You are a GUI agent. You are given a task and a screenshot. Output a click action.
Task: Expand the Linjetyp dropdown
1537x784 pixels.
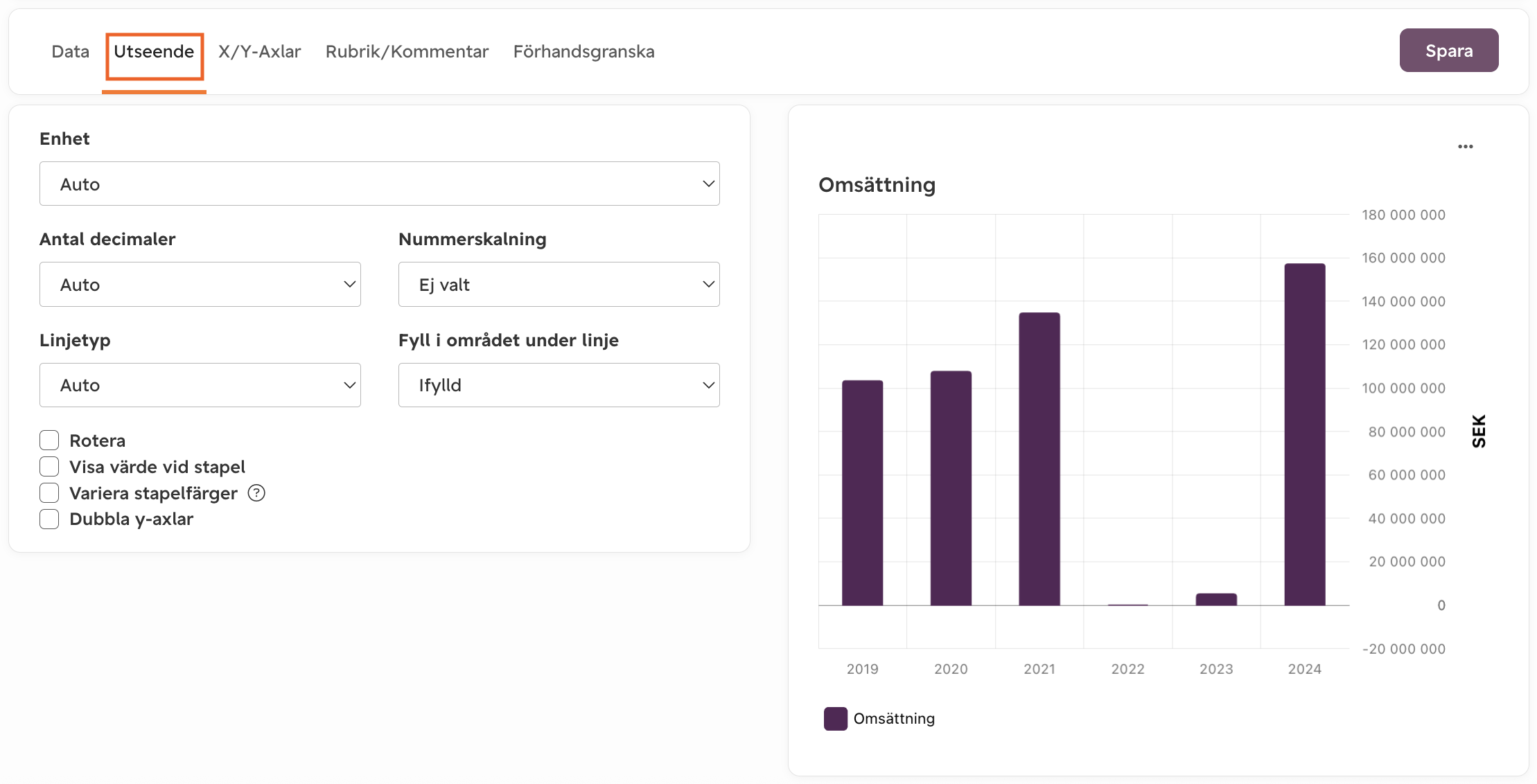(x=200, y=385)
